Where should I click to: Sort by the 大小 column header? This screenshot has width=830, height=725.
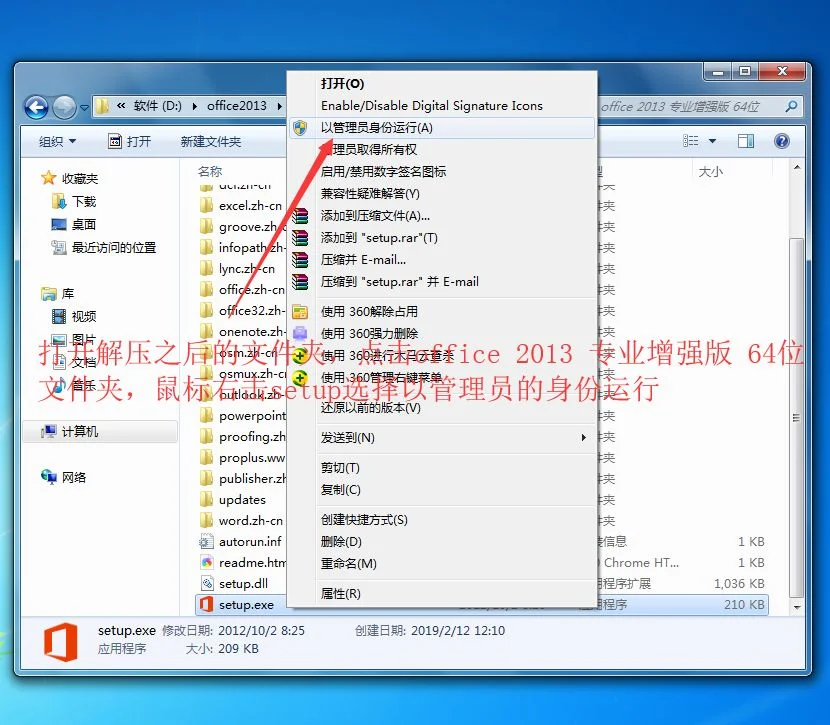[x=710, y=171]
